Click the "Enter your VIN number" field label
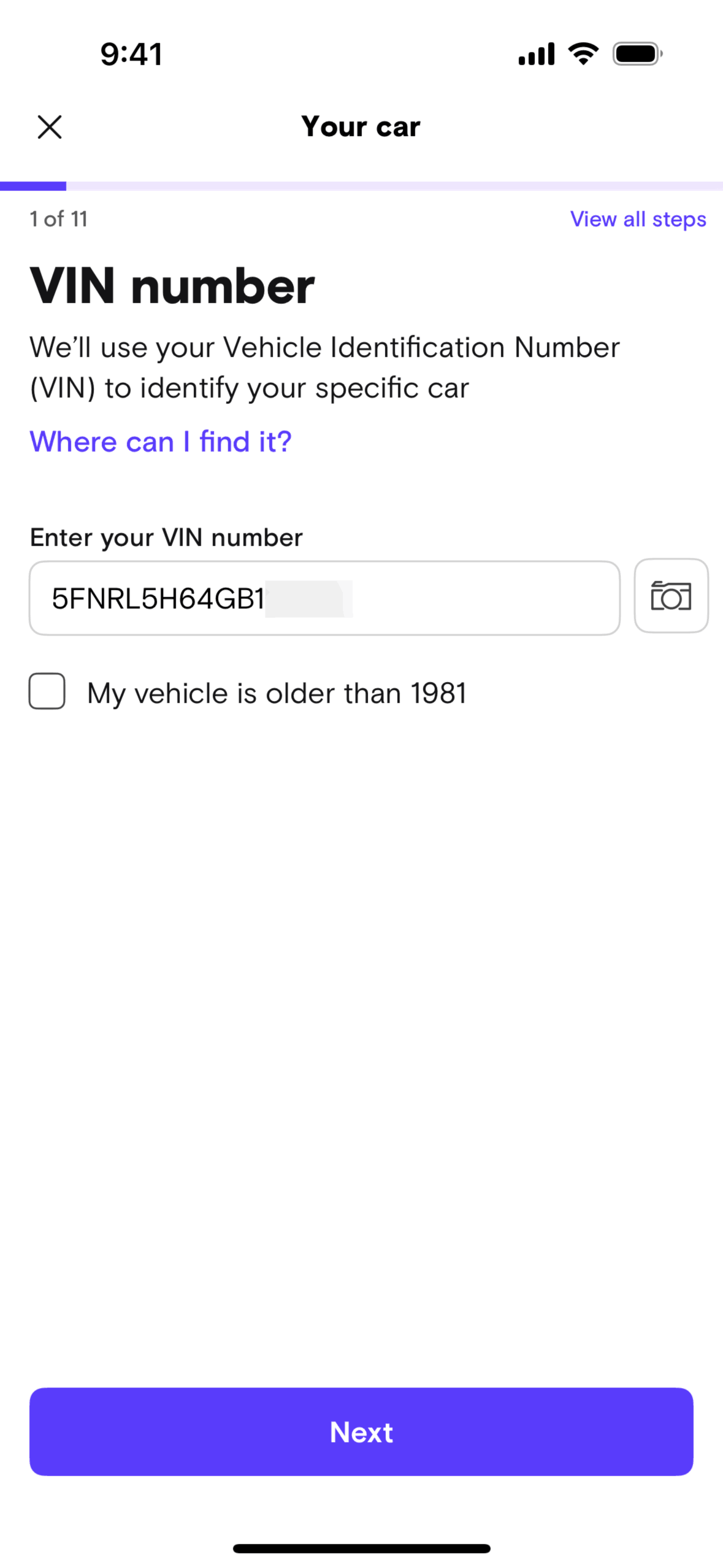 click(x=166, y=537)
